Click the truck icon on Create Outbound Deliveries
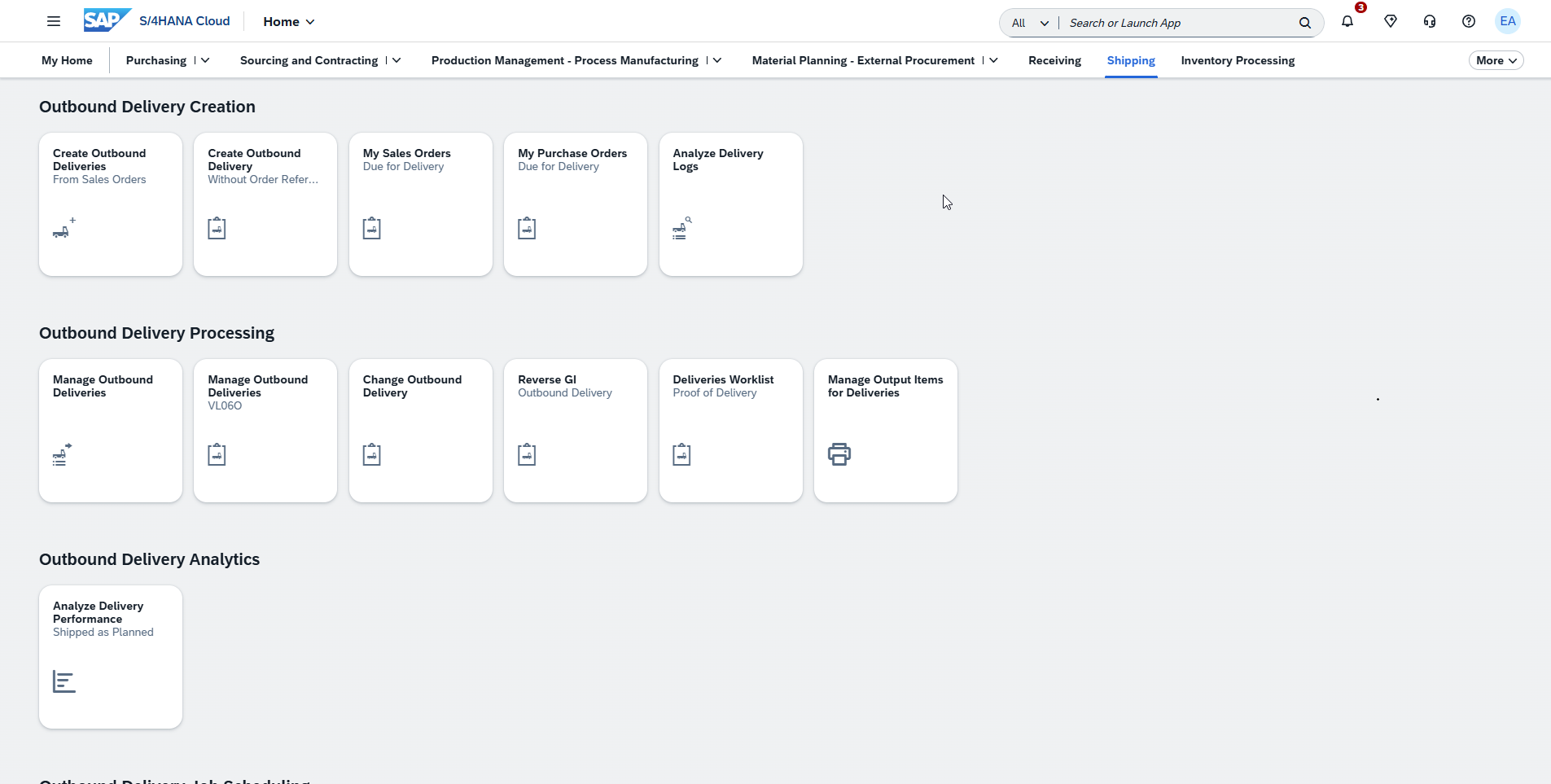The height and width of the screenshot is (784, 1551). (64, 230)
